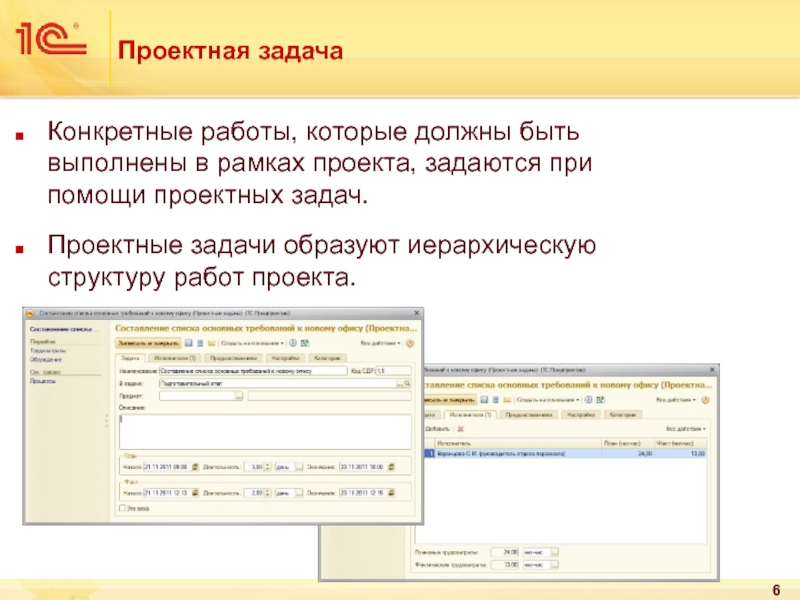Click ellipsis button of Предмет field
The height and width of the screenshot is (600, 800).
click(239, 396)
